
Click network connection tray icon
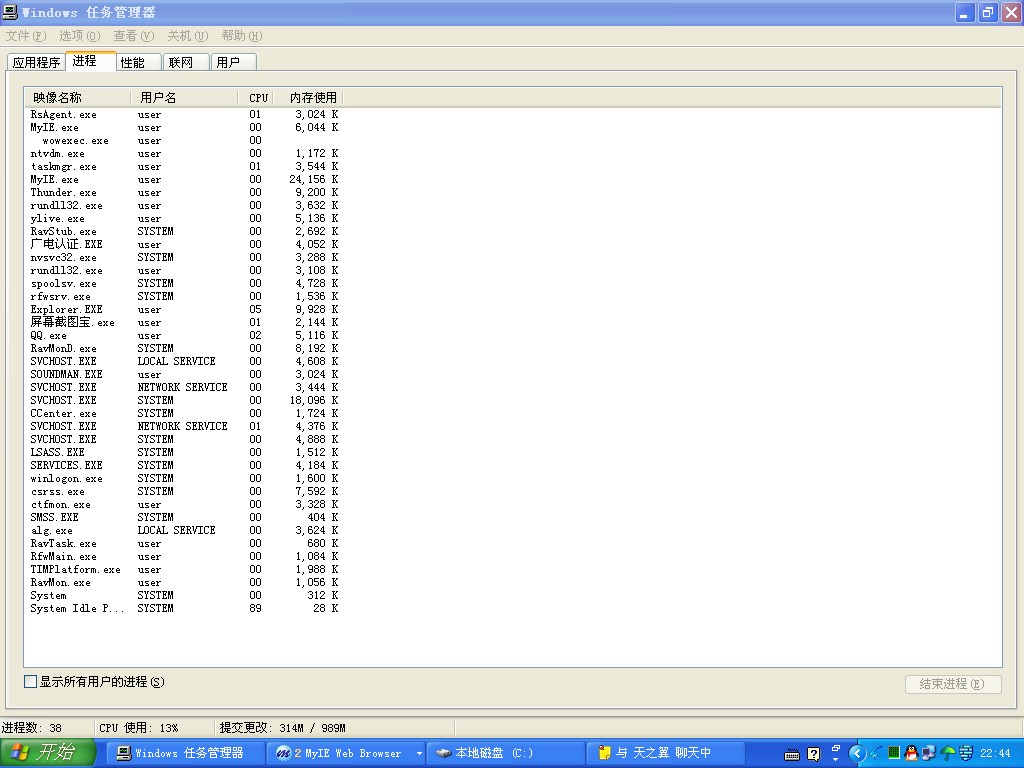(929, 754)
